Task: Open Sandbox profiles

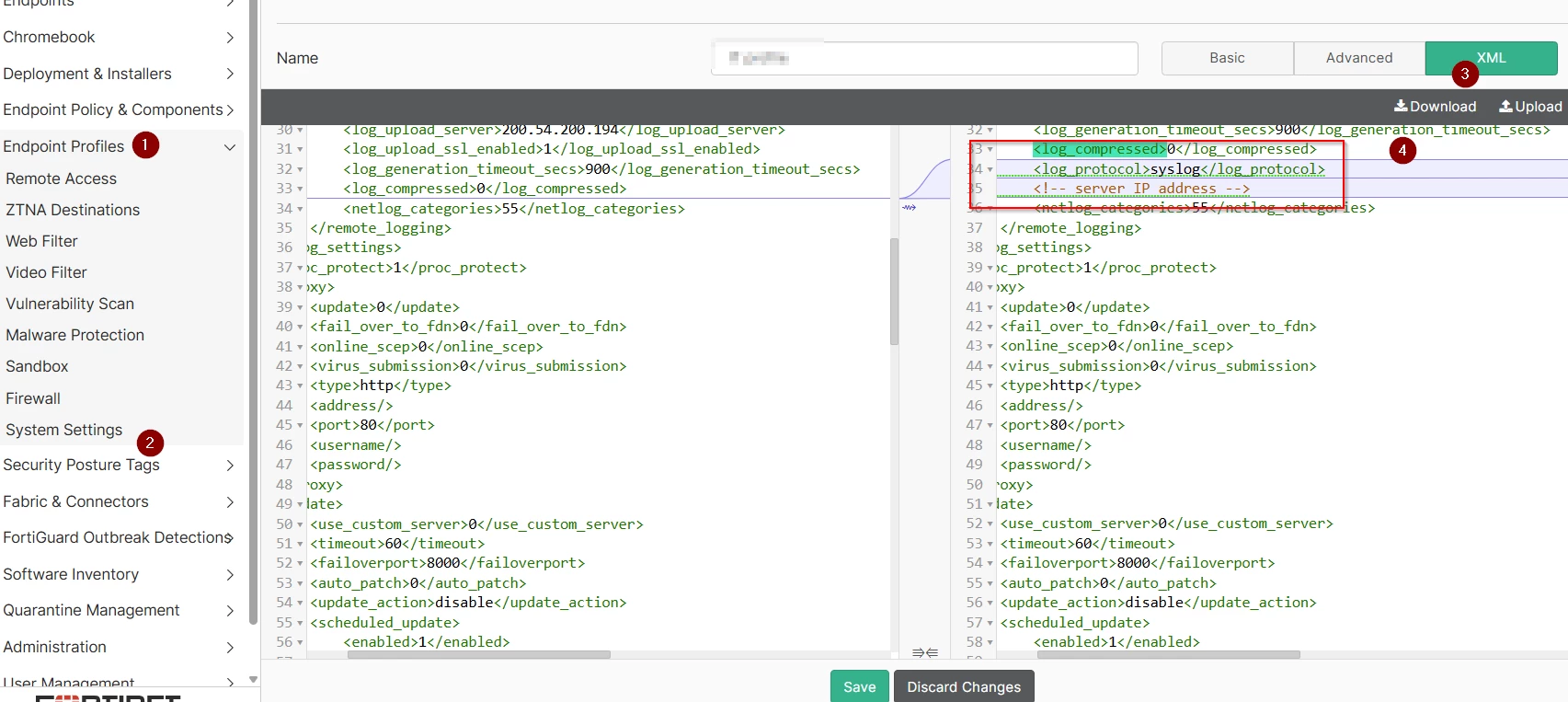Action: click(37, 366)
